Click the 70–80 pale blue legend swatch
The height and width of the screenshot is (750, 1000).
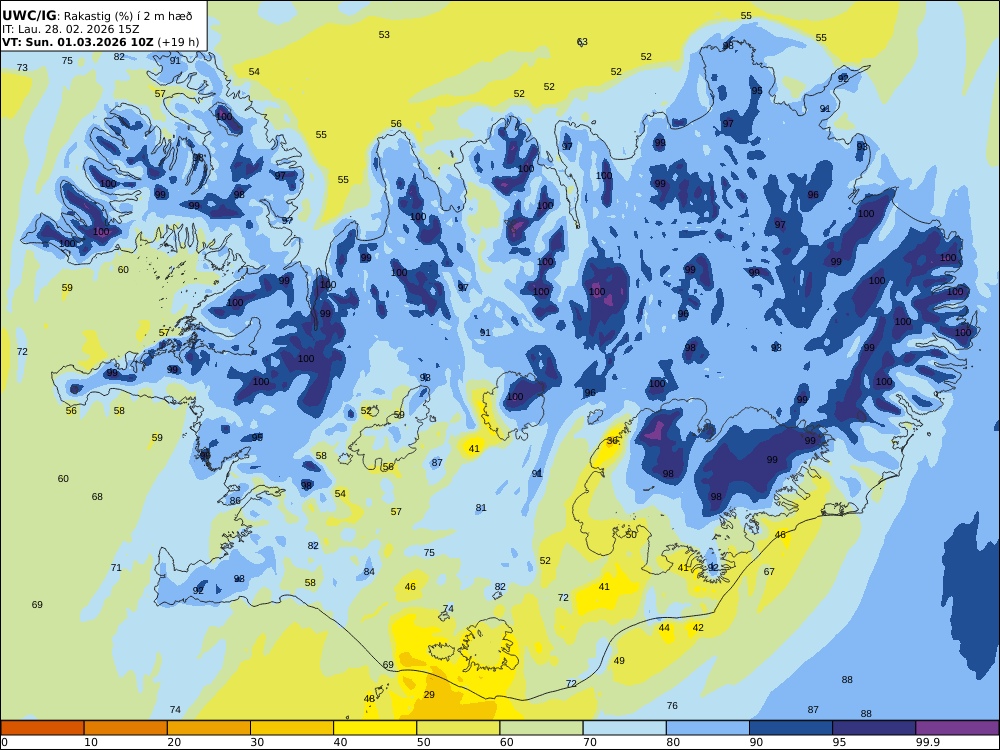click(624, 728)
